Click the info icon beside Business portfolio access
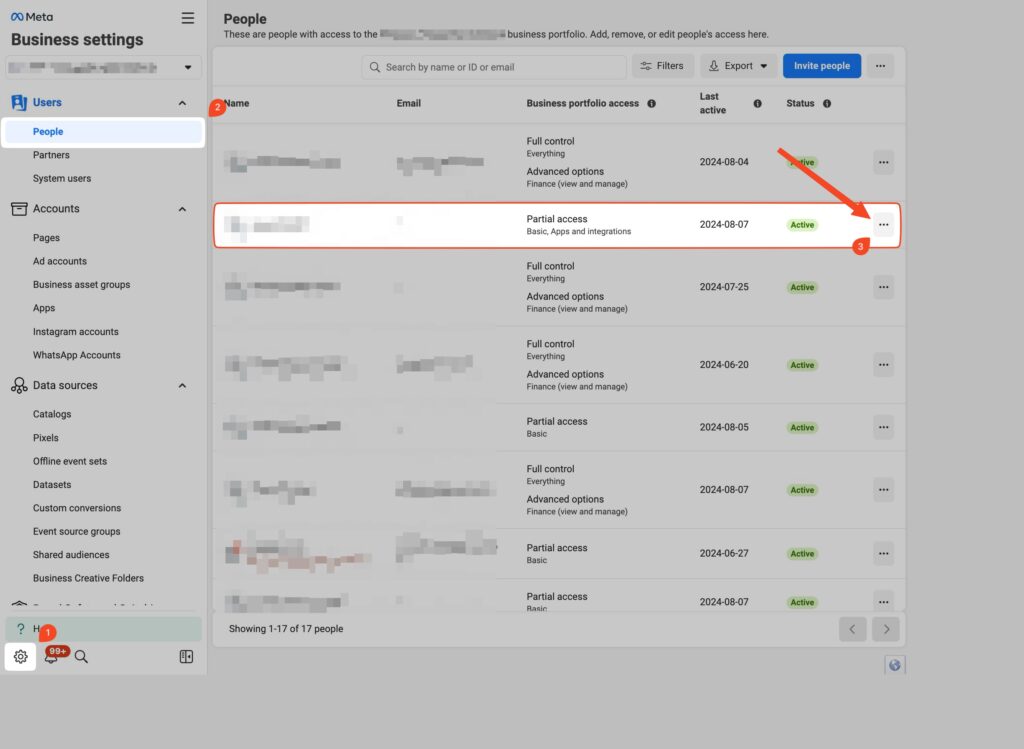 coord(651,103)
